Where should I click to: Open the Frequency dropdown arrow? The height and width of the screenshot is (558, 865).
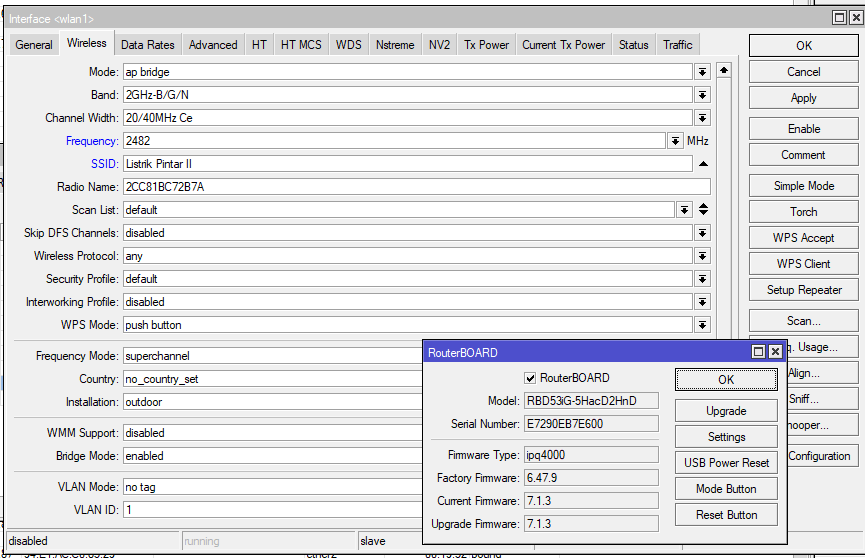(675, 141)
